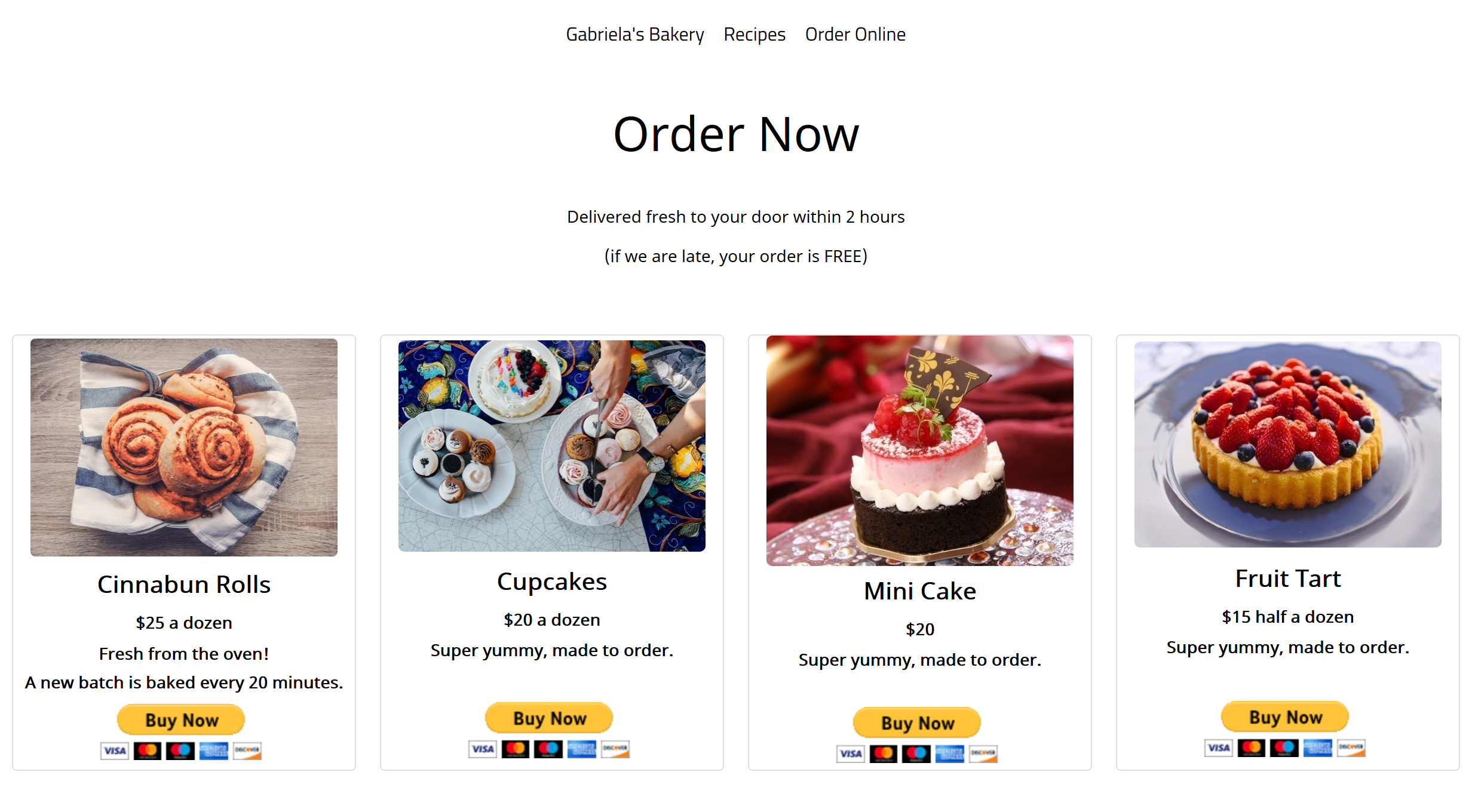Click Buy Now under Mini Cake

[x=917, y=722]
